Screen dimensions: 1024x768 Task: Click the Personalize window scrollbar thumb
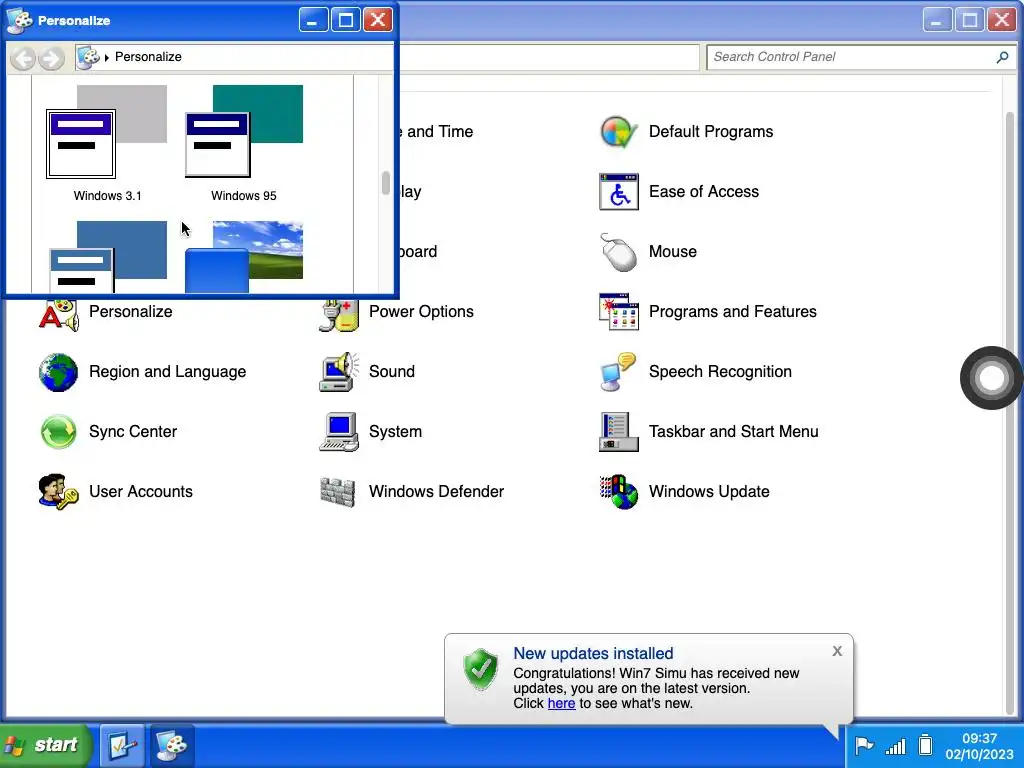(x=385, y=183)
